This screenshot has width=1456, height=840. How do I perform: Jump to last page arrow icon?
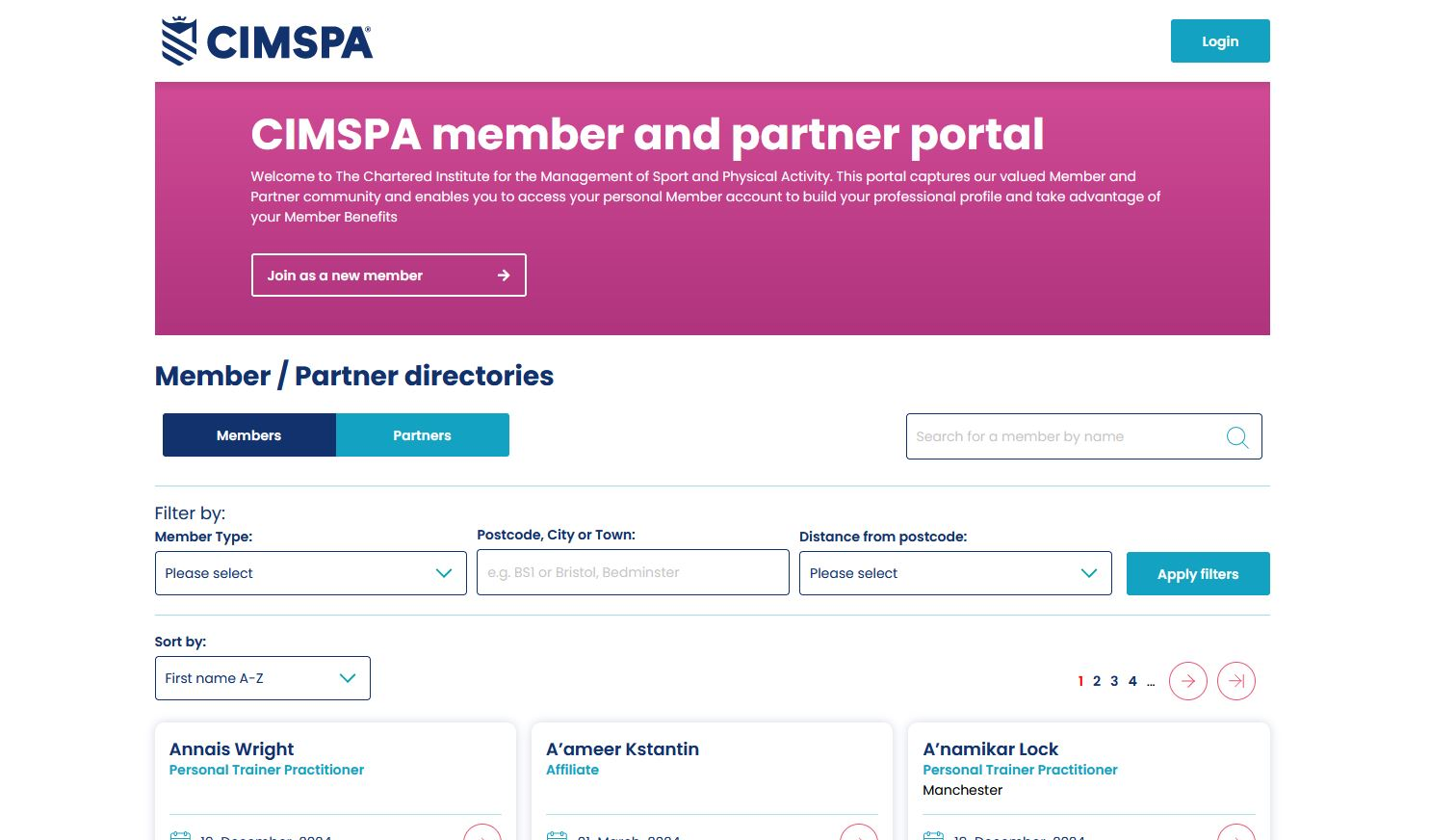(1235, 681)
